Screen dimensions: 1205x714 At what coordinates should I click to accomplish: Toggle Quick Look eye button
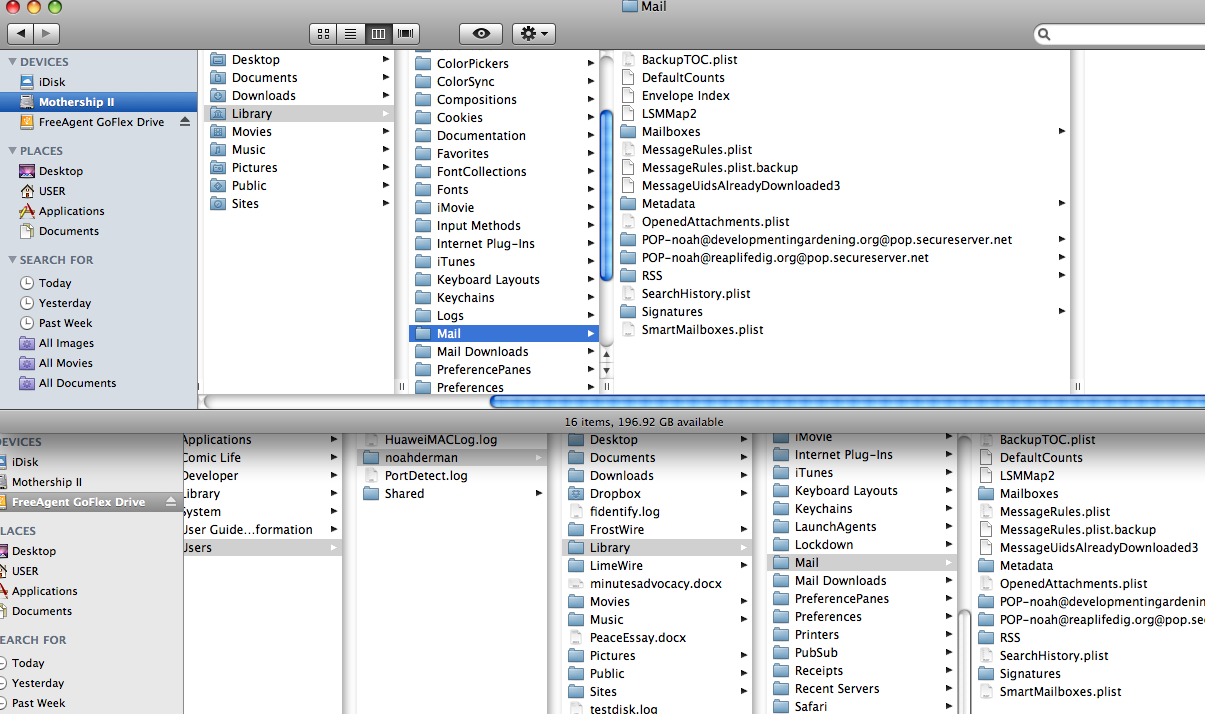[x=481, y=34]
